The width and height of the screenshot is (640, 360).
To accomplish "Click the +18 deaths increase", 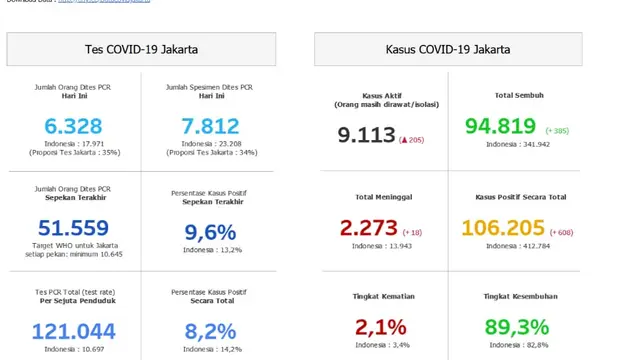I will pos(412,232).
